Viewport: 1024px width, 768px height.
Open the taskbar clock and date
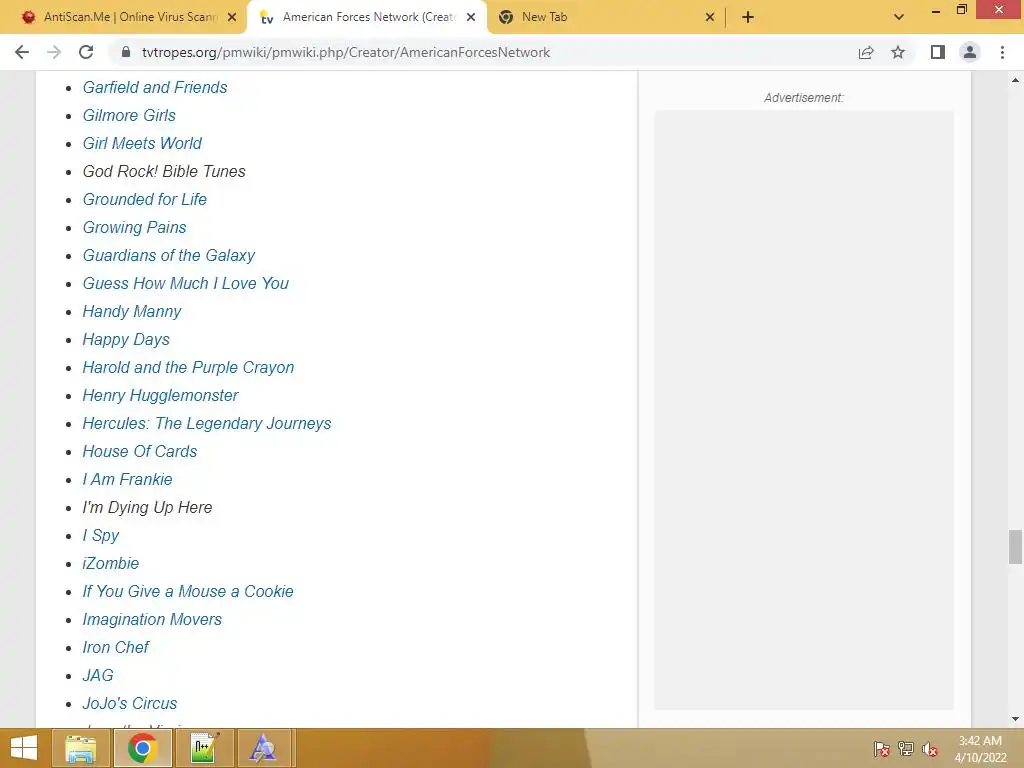pyautogui.click(x=980, y=749)
